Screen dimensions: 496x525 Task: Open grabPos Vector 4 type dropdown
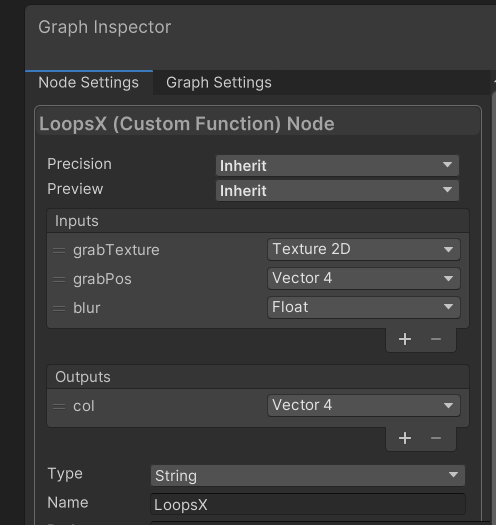(364, 278)
